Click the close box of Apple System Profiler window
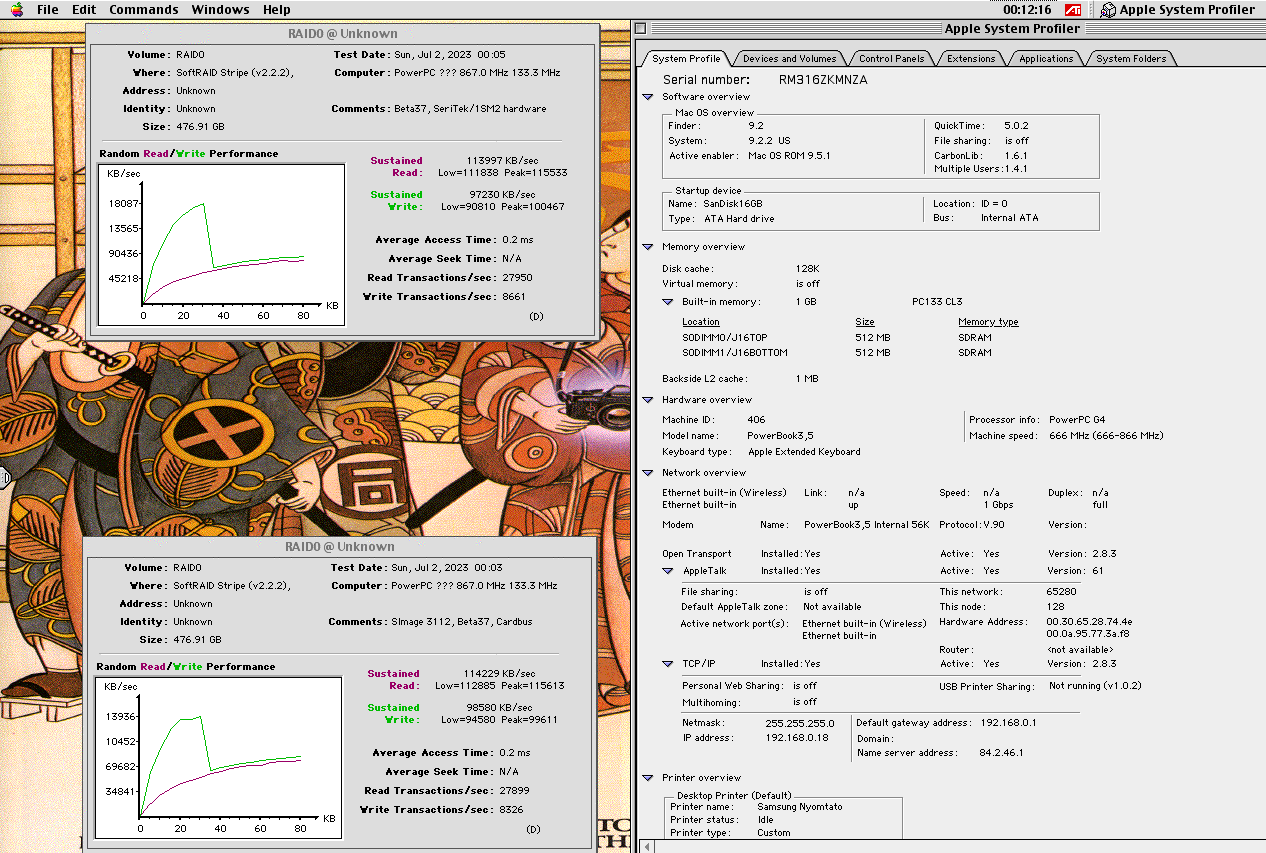1266x853 pixels. [641, 29]
